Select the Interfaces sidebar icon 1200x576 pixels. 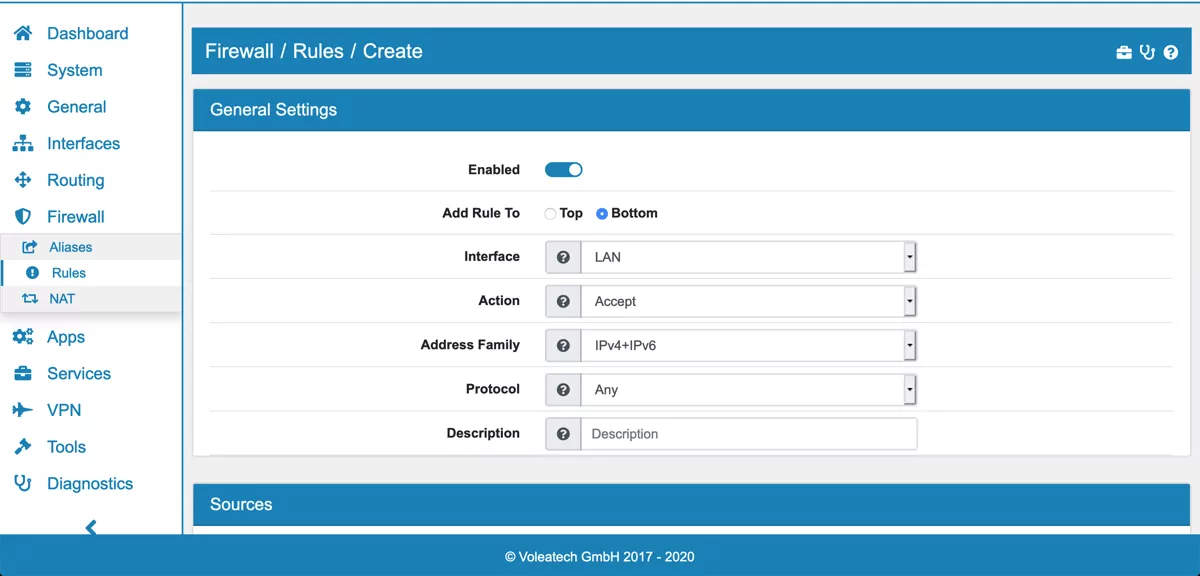(x=22, y=143)
